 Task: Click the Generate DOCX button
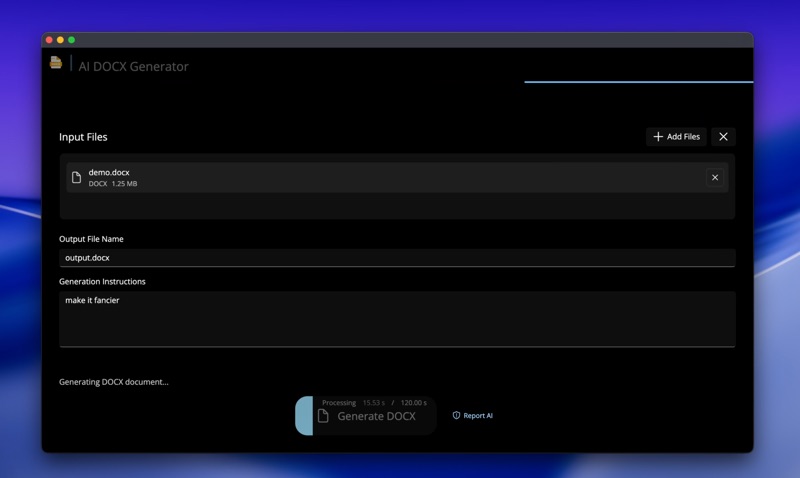pos(366,416)
